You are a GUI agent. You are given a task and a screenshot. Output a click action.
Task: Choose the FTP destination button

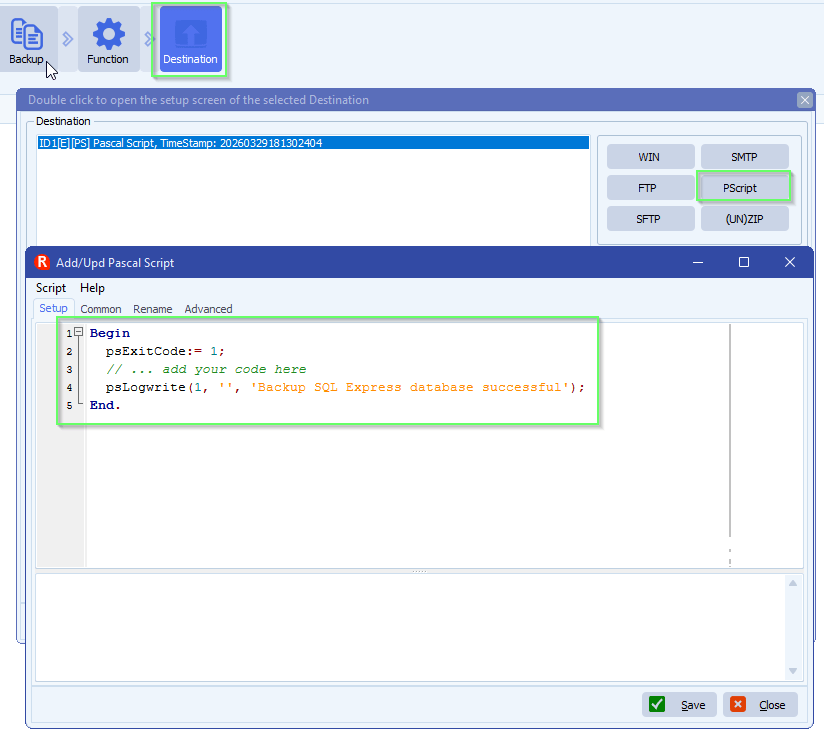pyautogui.click(x=650, y=188)
